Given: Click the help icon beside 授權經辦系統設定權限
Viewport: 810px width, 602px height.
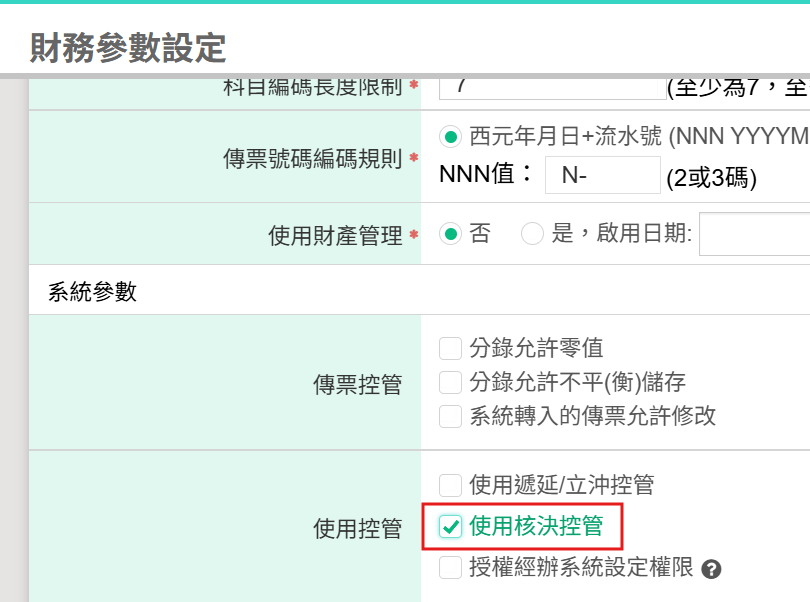Looking at the screenshot, I should click(712, 569).
